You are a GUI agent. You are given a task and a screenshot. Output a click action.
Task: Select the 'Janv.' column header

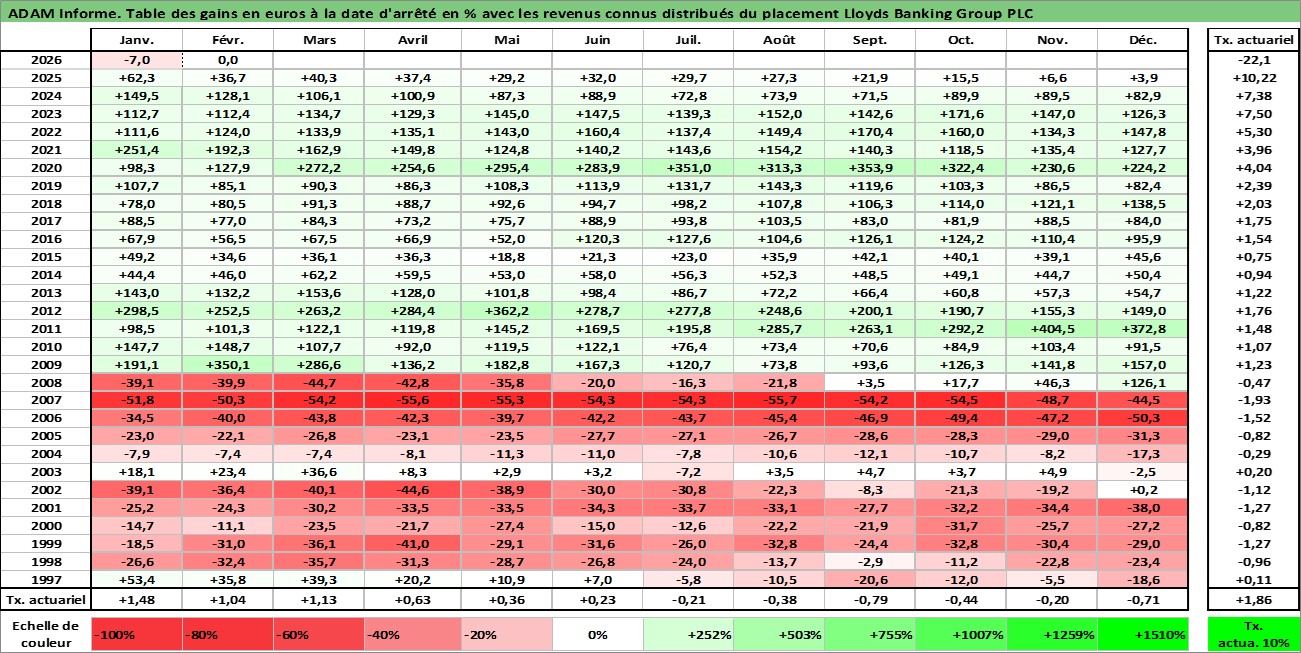coord(136,40)
